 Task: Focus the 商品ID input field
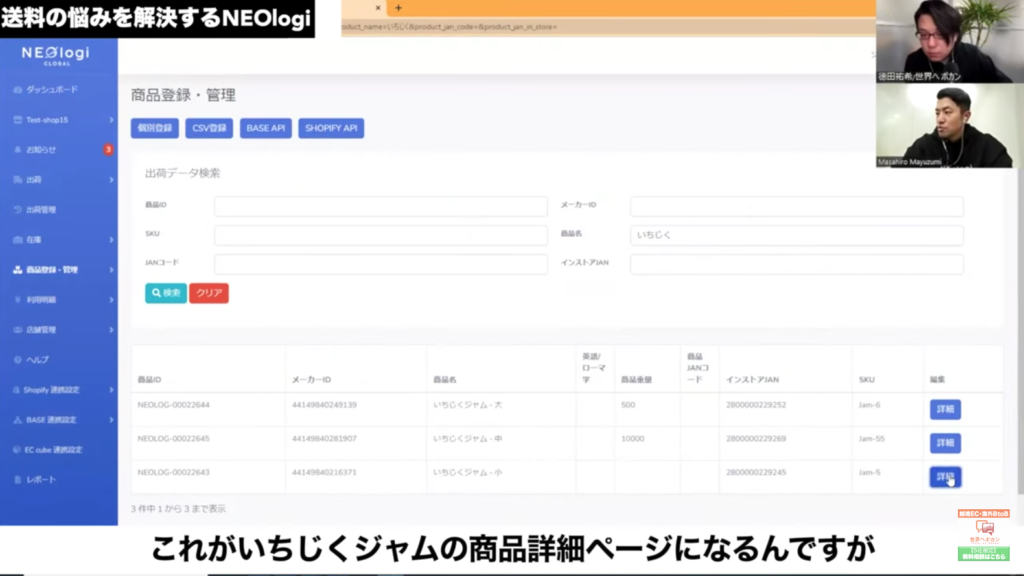tap(381, 206)
